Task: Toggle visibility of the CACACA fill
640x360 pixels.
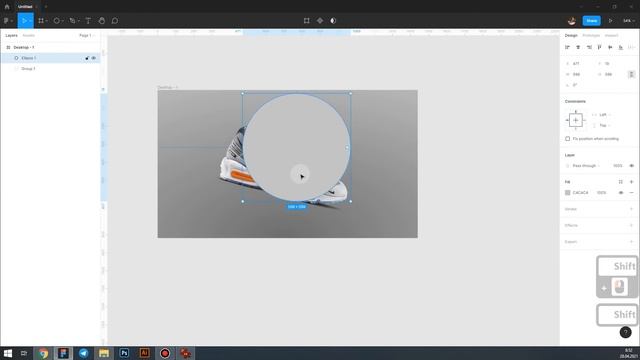Action: click(x=621, y=193)
